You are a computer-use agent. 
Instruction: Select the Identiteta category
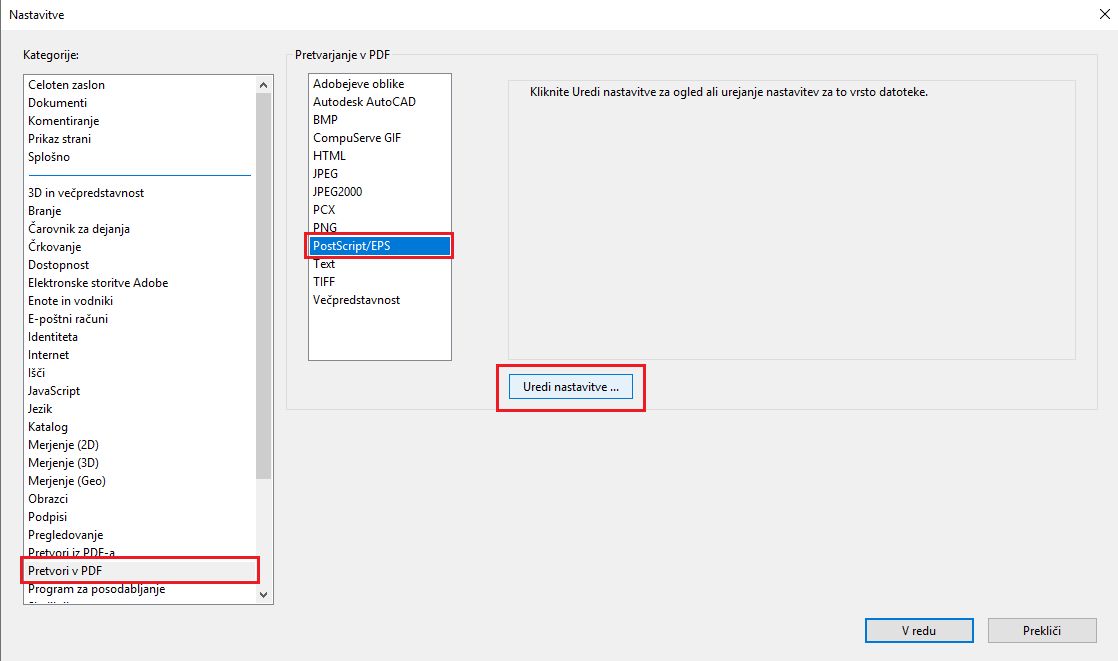[x=53, y=337]
